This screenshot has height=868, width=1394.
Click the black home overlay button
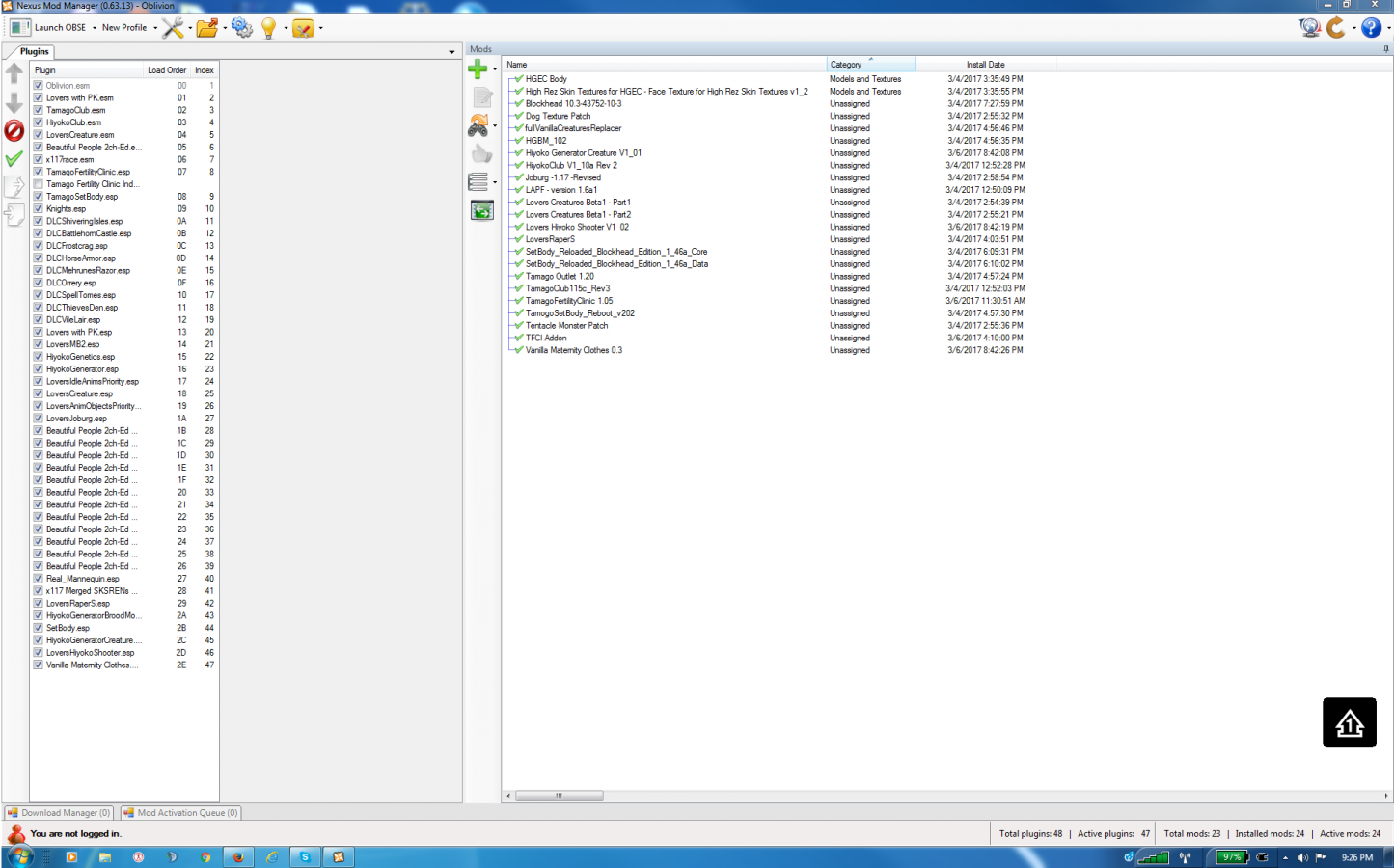click(1349, 722)
